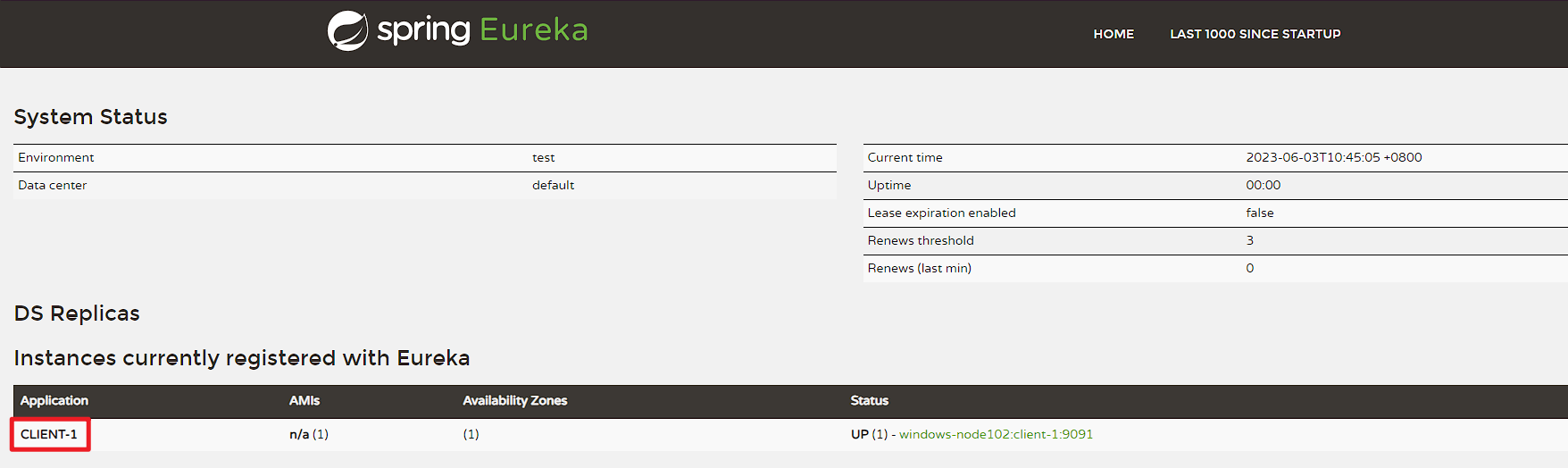Click the Instances currently registered heading
The width and height of the screenshot is (1568, 468).
coord(241,358)
